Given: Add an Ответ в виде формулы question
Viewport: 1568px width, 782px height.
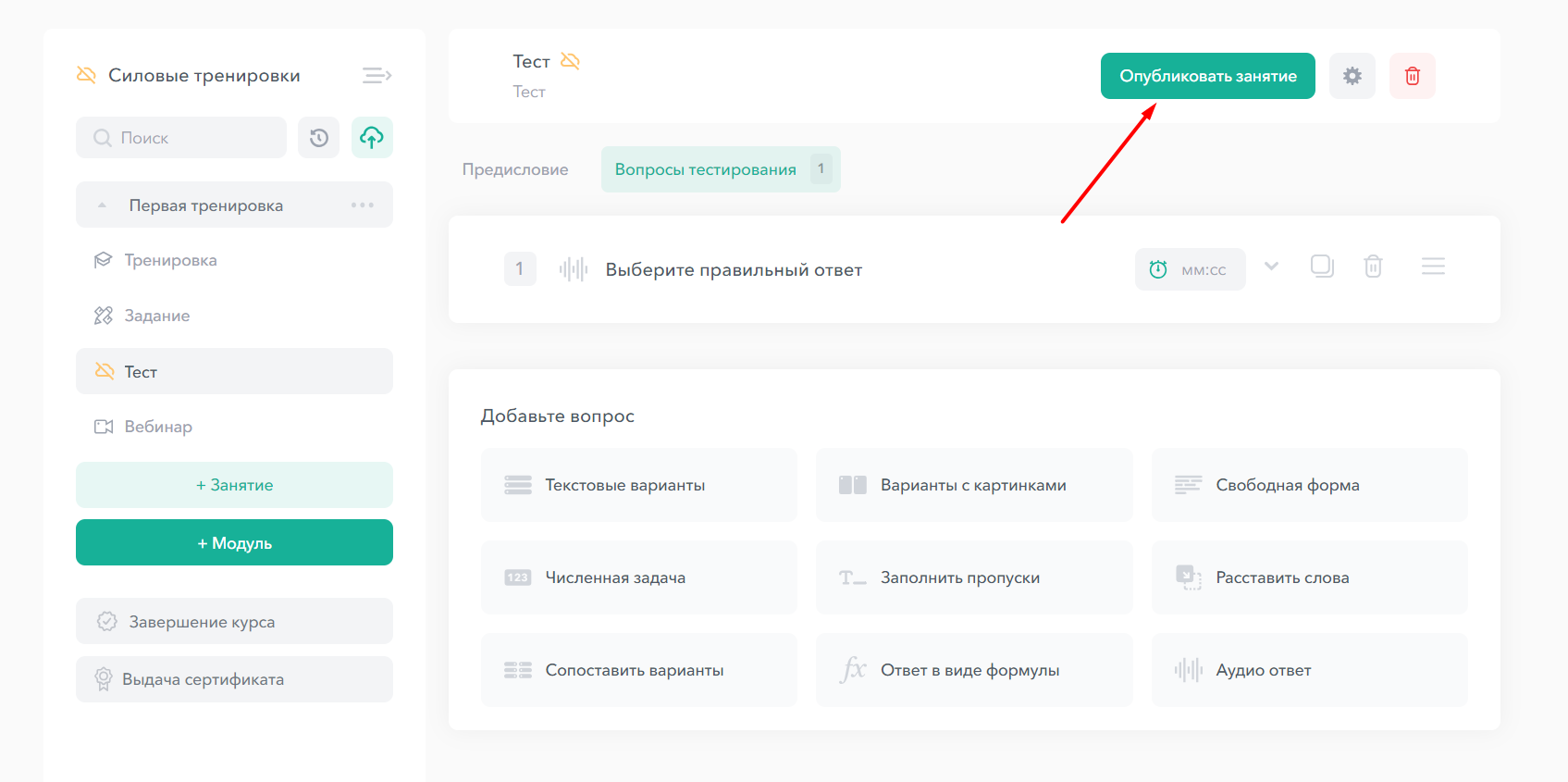Looking at the screenshot, I should click(x=974, y=670).
